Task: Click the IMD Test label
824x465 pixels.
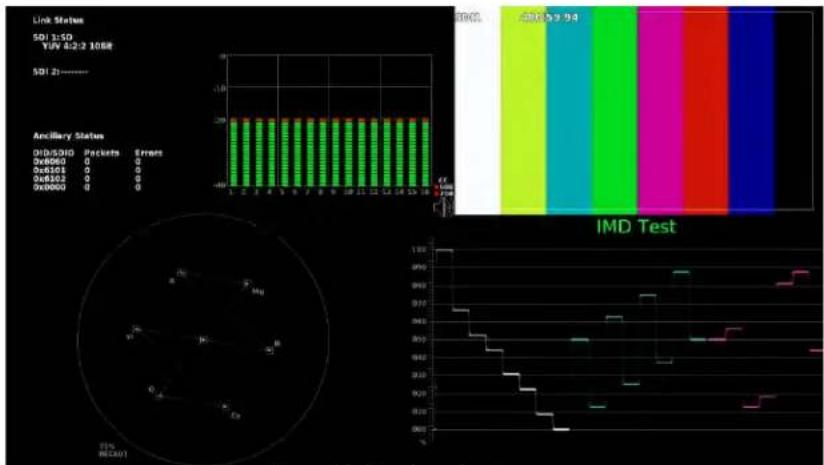Action: (636, 227)
